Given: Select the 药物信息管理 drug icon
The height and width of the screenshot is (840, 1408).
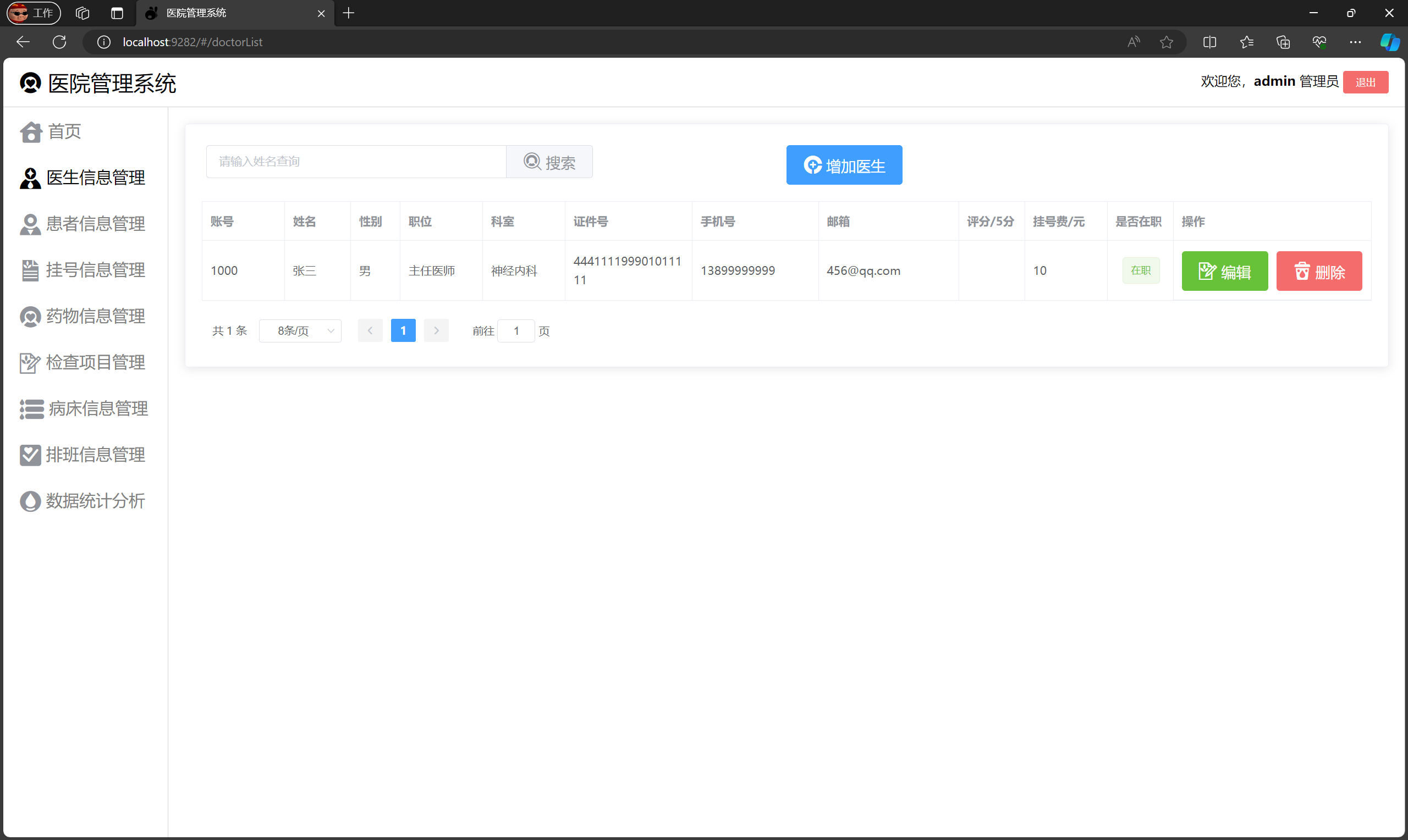Looking at the screenshot, I should tap(30, 317).
